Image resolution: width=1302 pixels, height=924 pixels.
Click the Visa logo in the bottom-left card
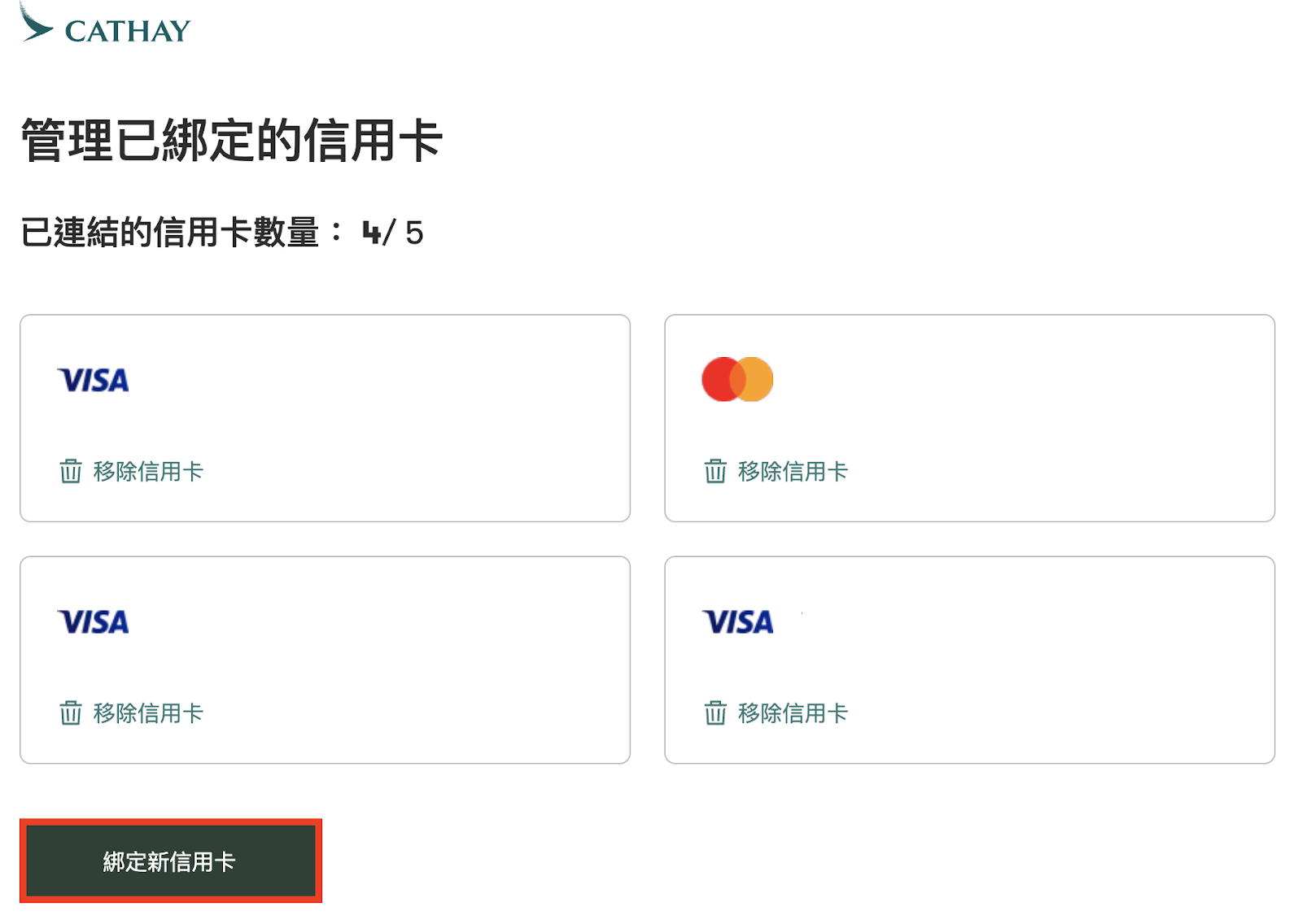[x=94, y=622]
